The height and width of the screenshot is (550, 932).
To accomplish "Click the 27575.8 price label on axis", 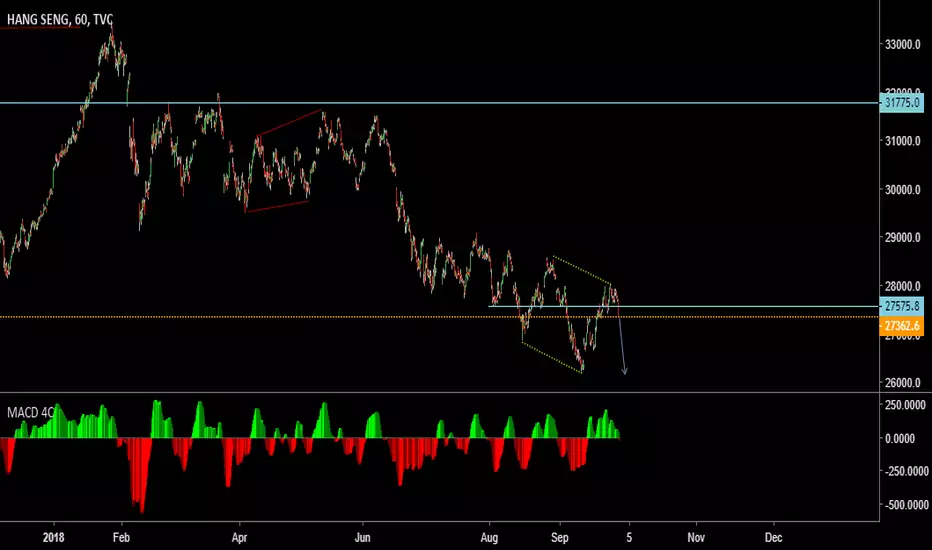I will click(x=901, y=307).
